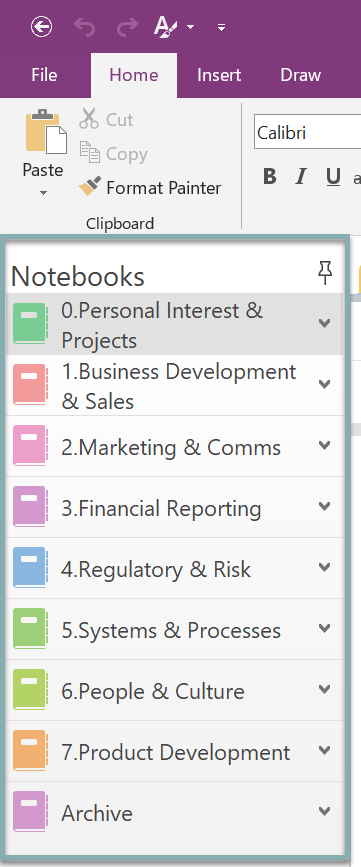The width and height of the screenshot is (361, 867).
Task: Click the Copy icon in Clipboard group
Action: pos(89,153)
